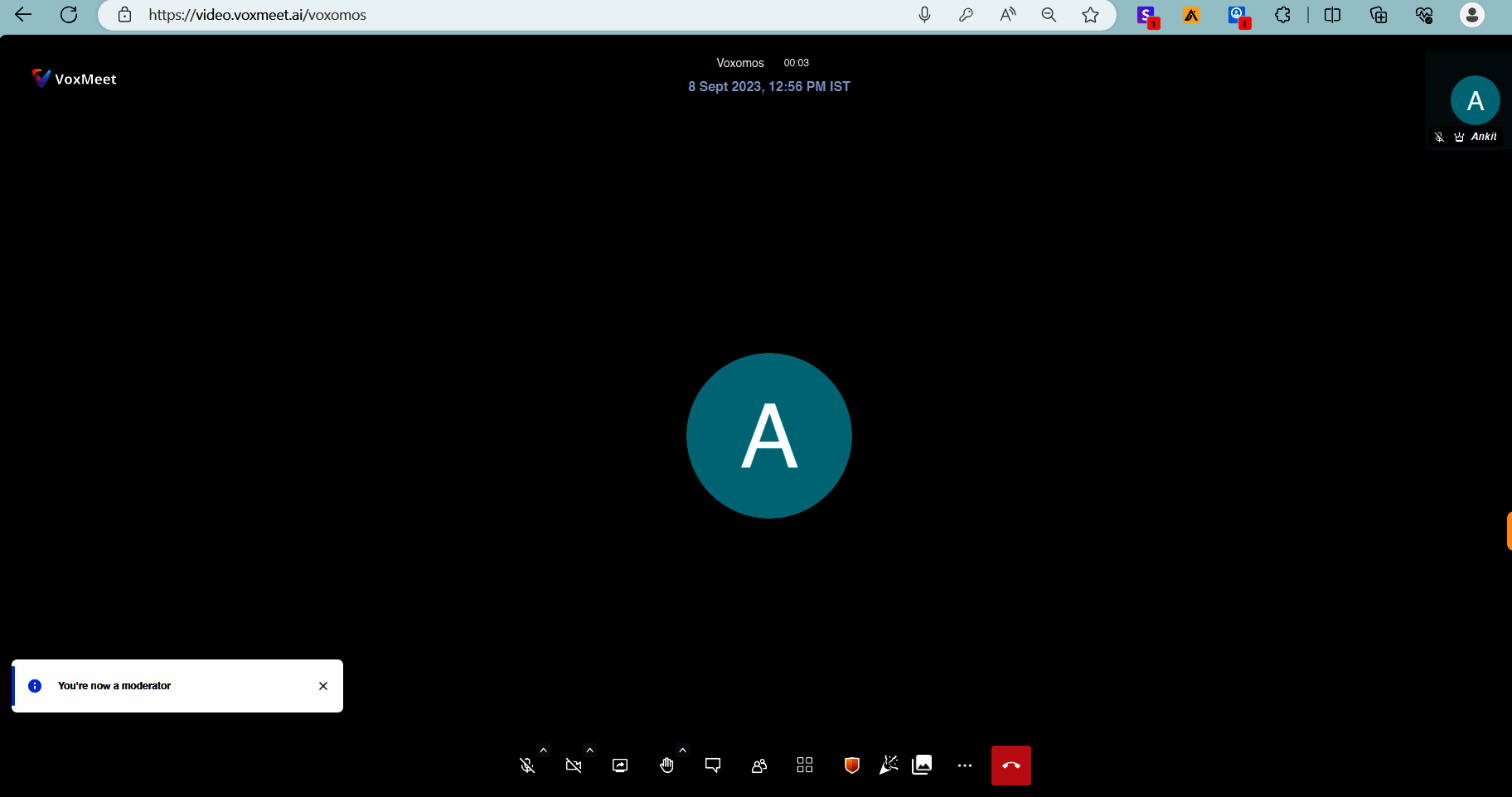Select a virtual background
The width and height of the screenshot is (1512, 797).
[x=923, y=765]
